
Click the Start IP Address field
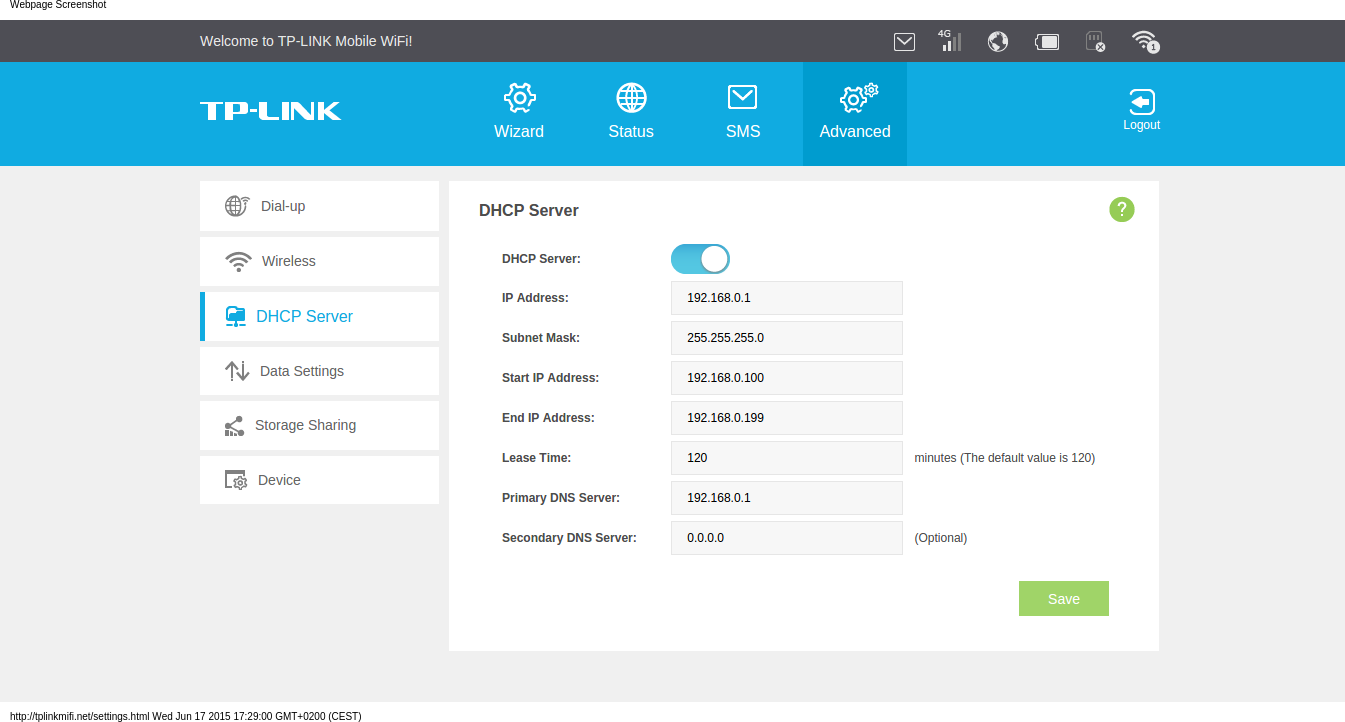(x=786, y=378)
